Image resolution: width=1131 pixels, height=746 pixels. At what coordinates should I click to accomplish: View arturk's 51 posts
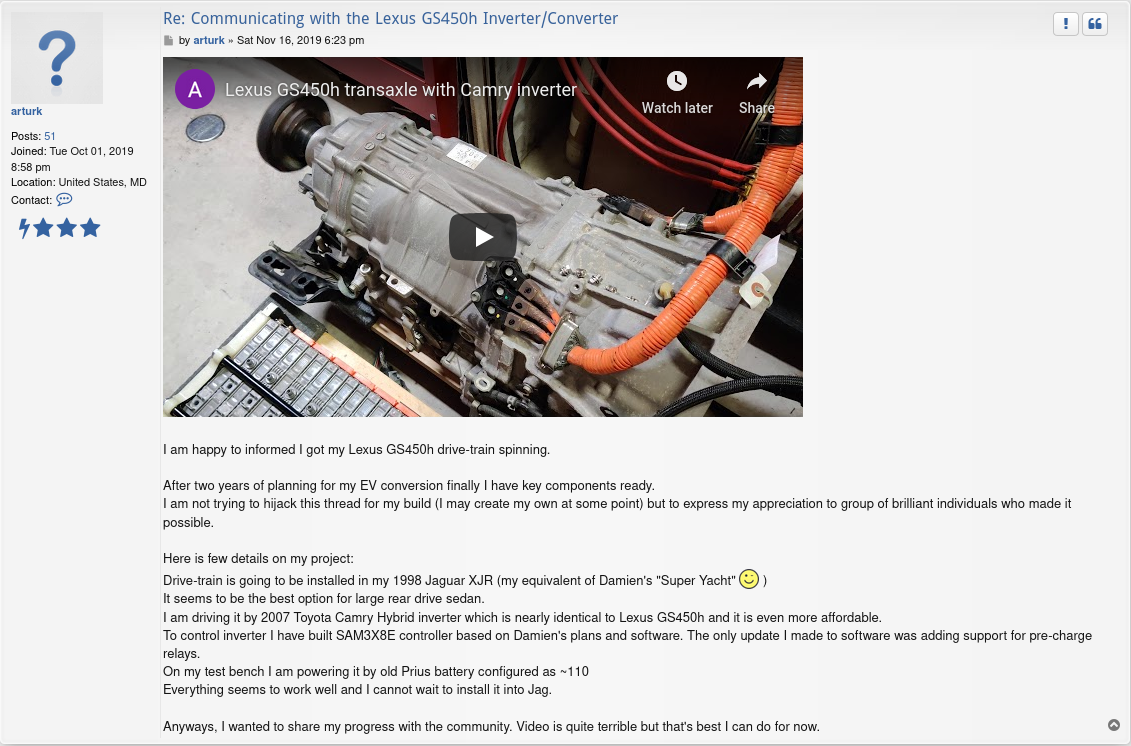click(x=50, y=136)
